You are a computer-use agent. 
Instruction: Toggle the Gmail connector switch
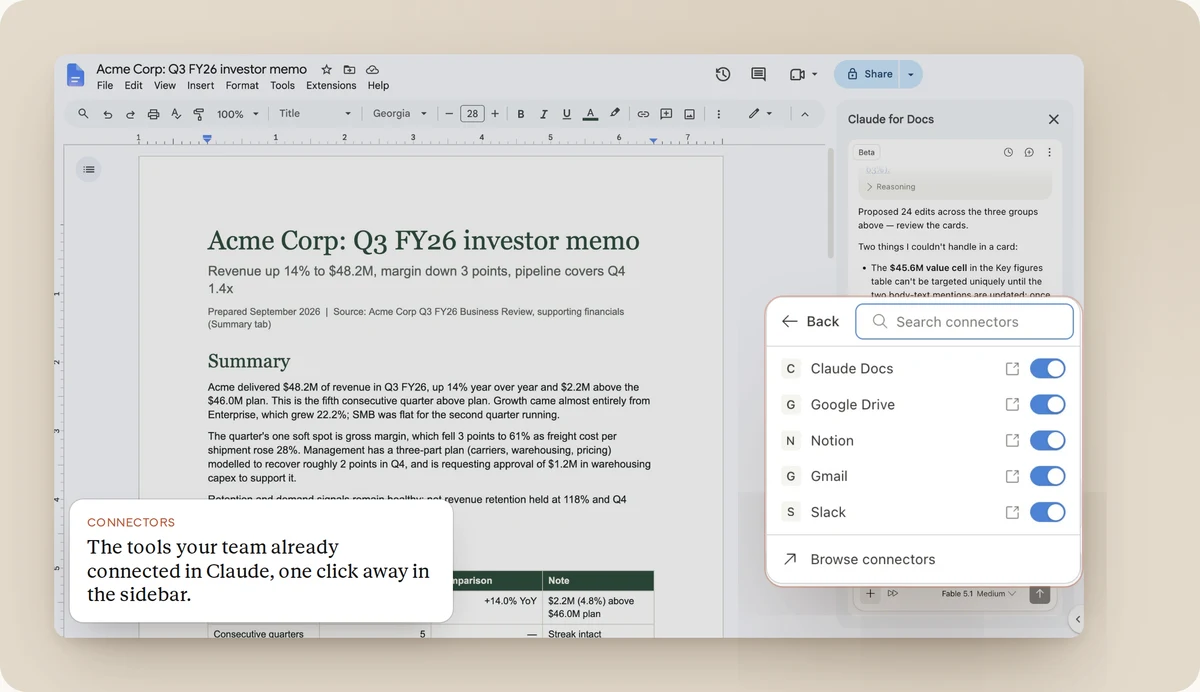coord(1048,476)
